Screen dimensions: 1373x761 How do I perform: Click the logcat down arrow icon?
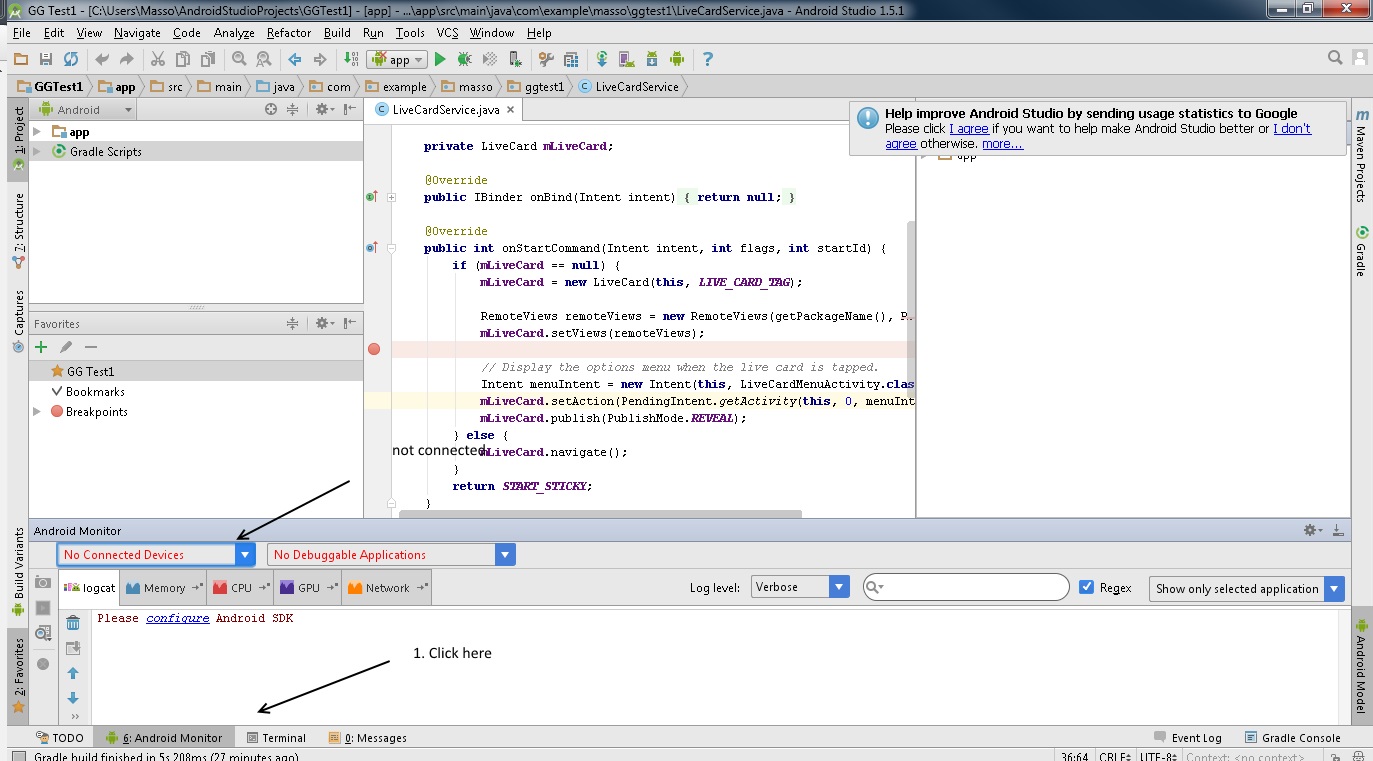(73, 698)
